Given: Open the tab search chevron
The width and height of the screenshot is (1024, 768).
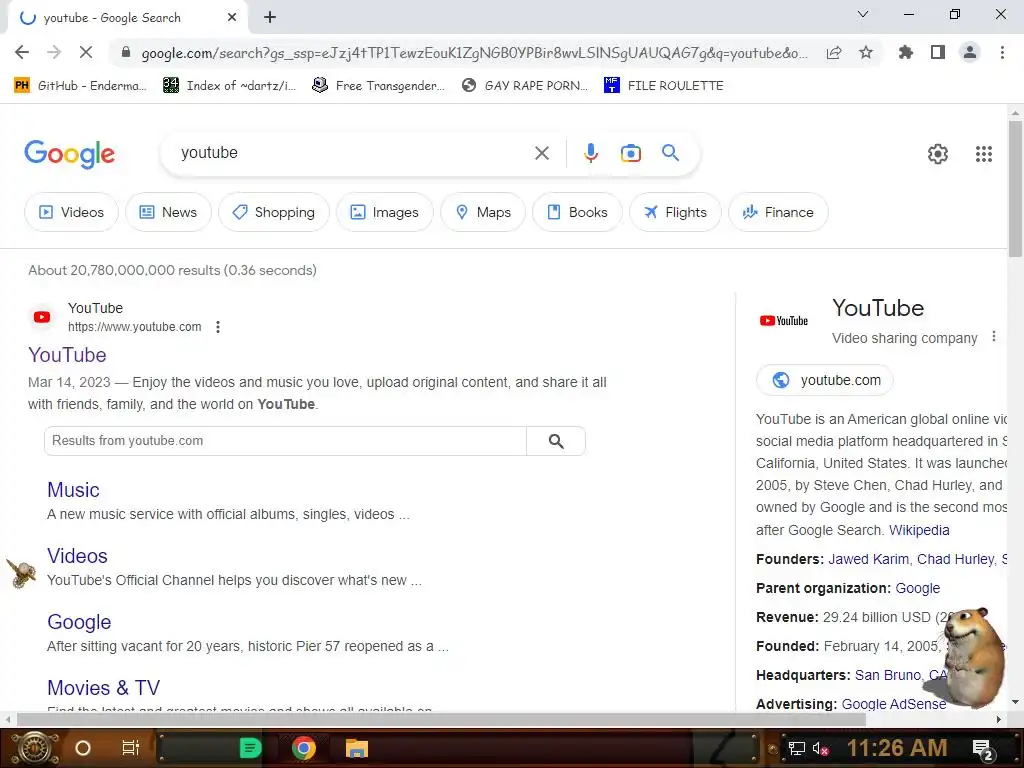Looking at the screenshot, I should (x=863, y=14).
